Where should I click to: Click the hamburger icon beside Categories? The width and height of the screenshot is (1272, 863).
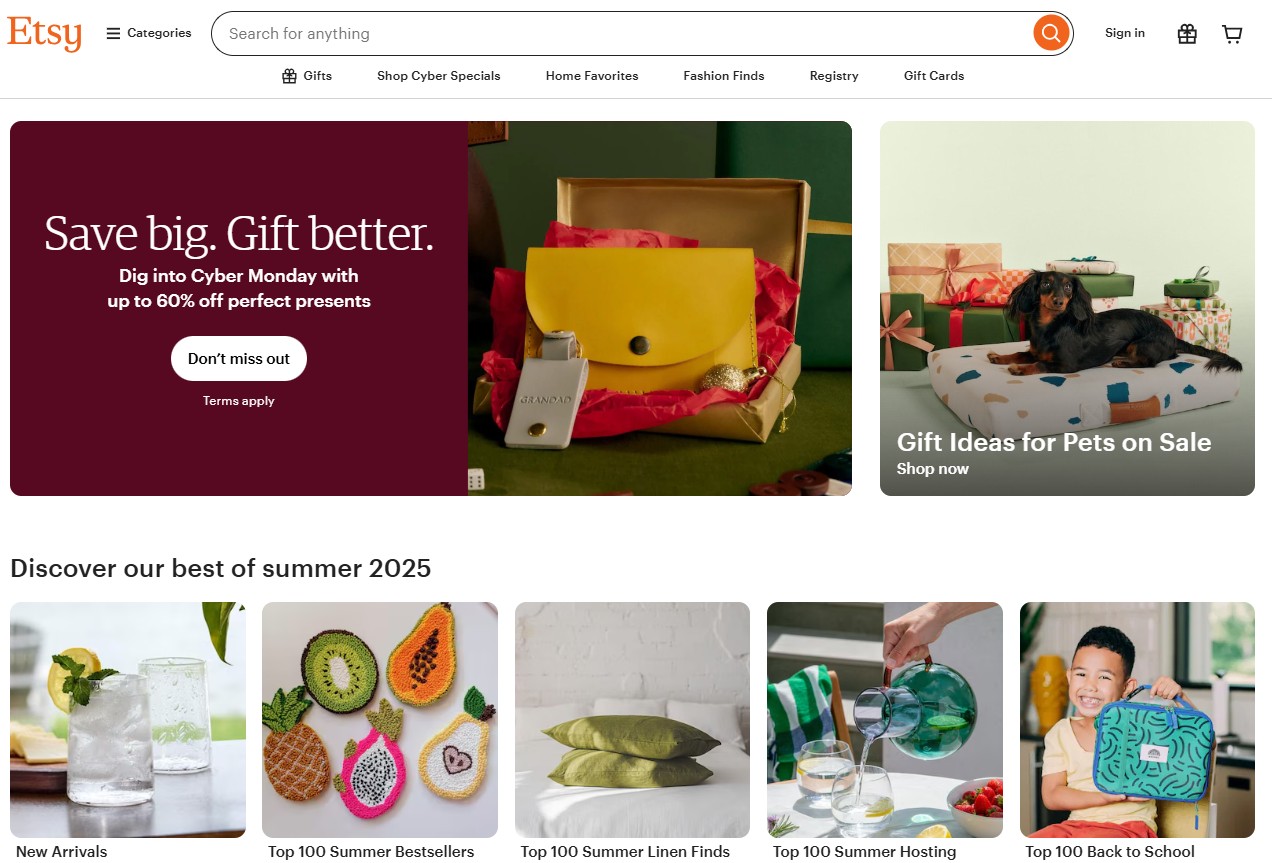[113, 33]
